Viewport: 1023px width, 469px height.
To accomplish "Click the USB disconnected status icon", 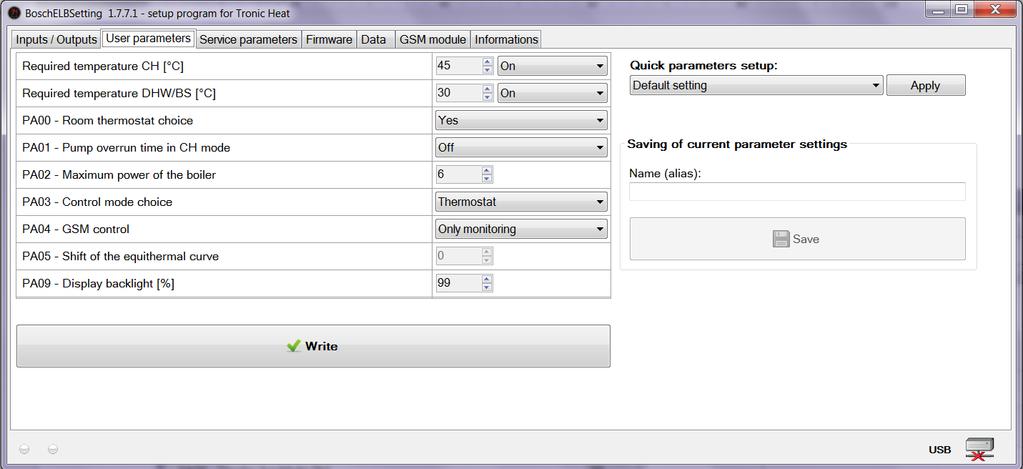I will (980, 449).
